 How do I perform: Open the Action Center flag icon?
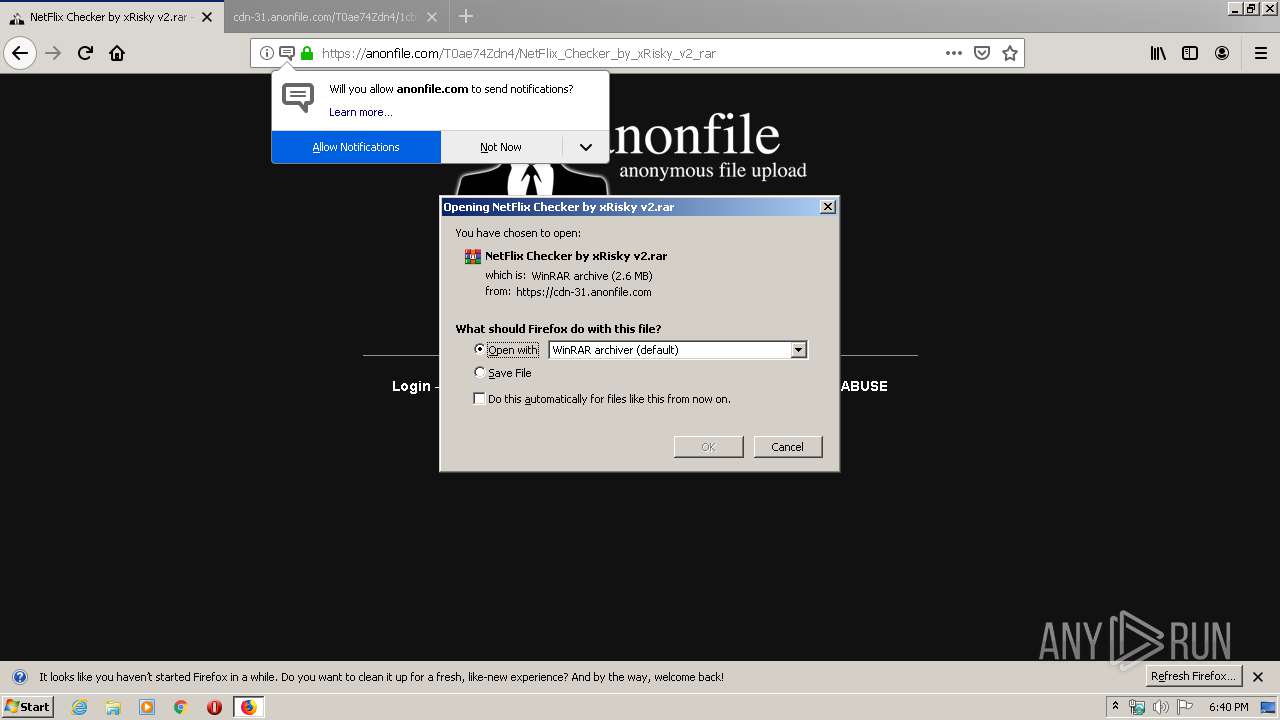(1185, 707)
